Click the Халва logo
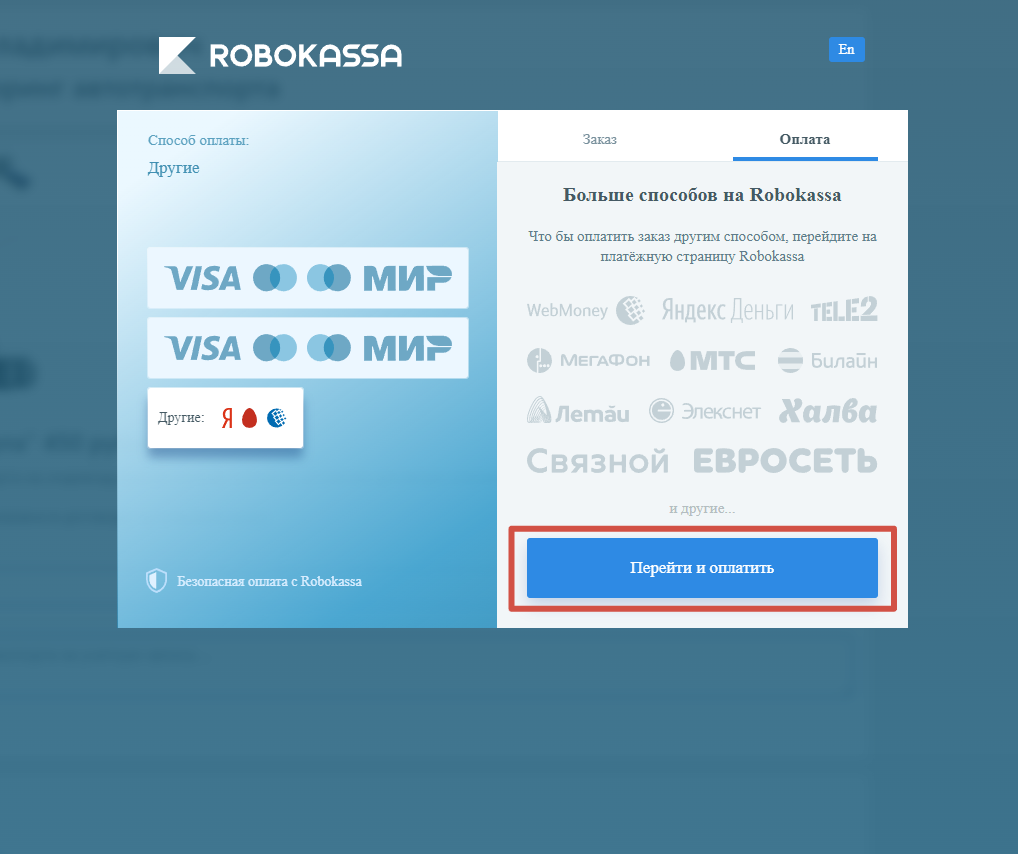The image size is (1018, 854). (828, 411)
